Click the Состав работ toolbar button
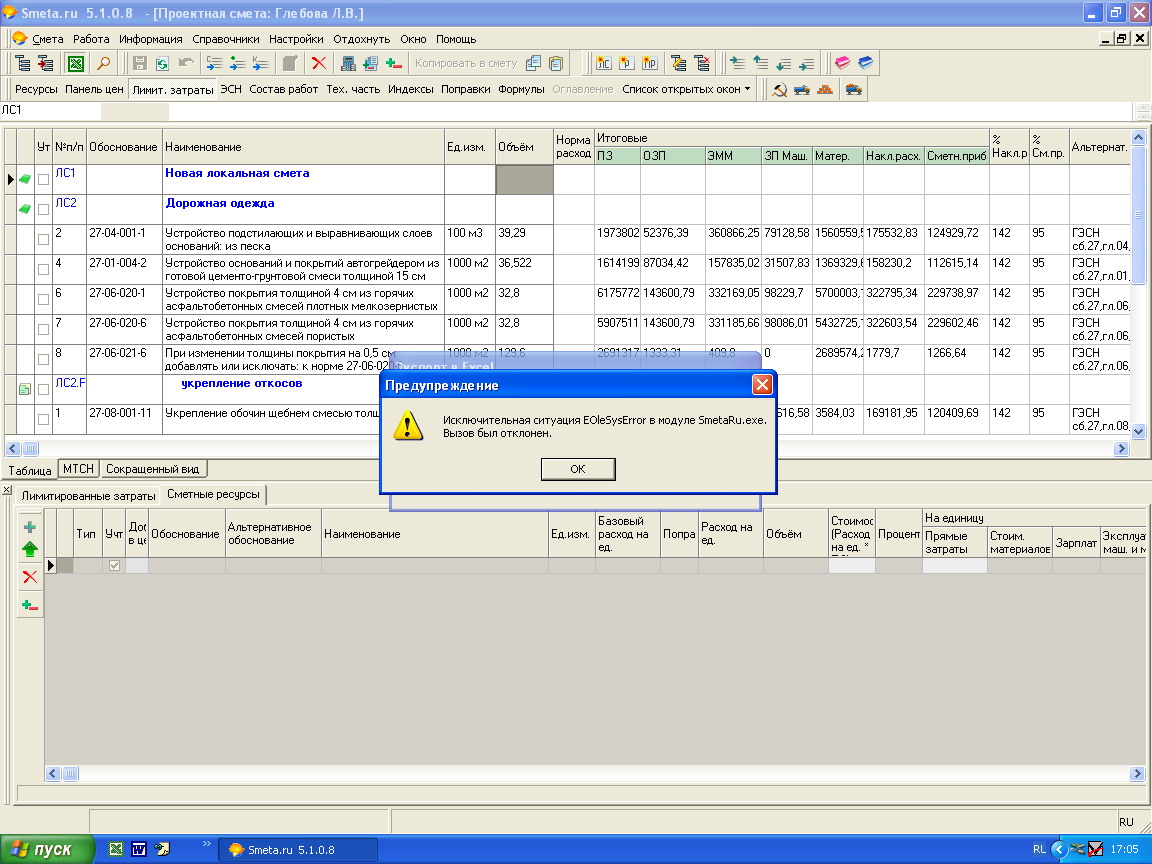The image size is (1152, 864). (284, 90)
